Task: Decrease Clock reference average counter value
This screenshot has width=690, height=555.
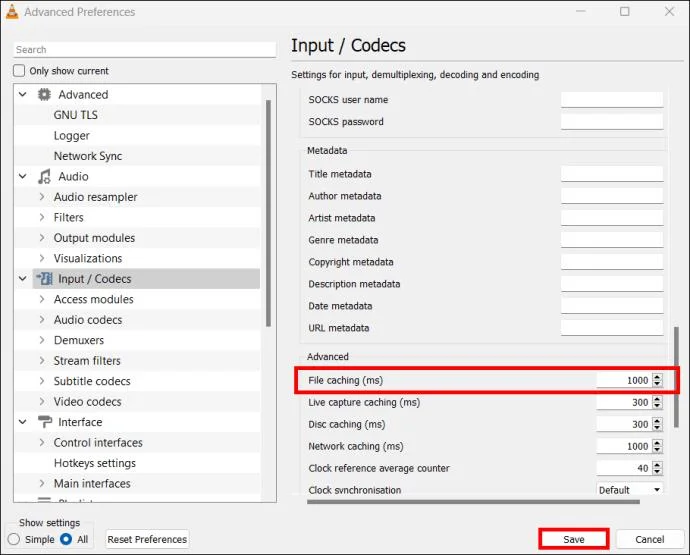Action: 657,471
